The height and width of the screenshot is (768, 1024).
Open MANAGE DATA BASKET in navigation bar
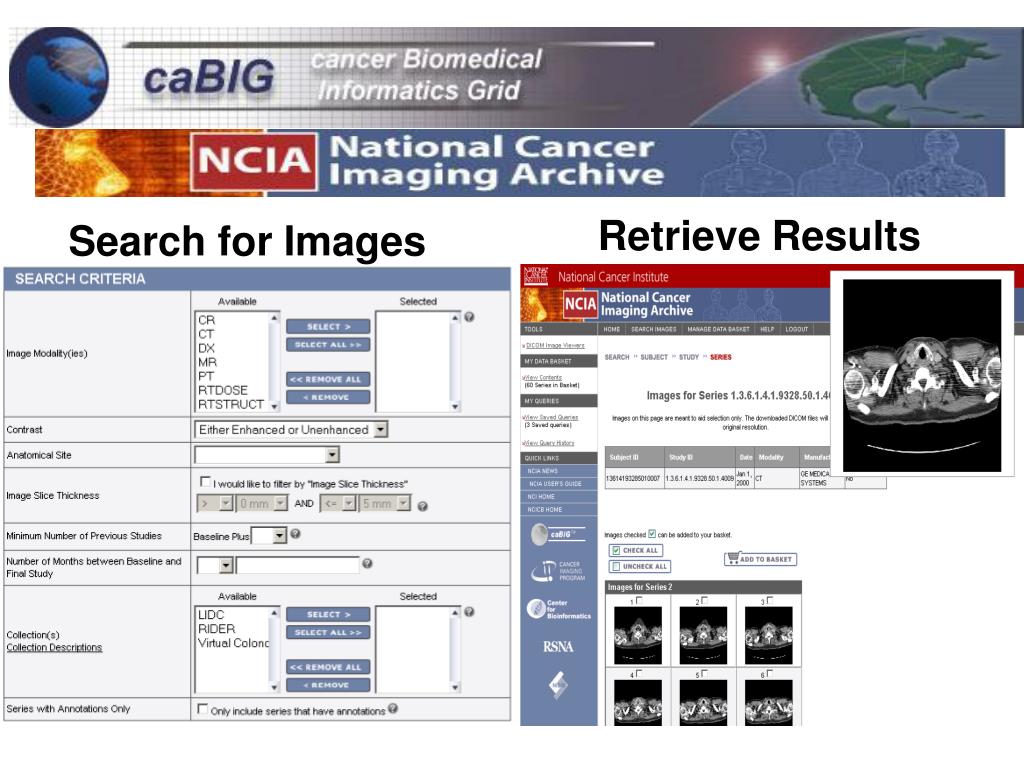coord(718,329)
